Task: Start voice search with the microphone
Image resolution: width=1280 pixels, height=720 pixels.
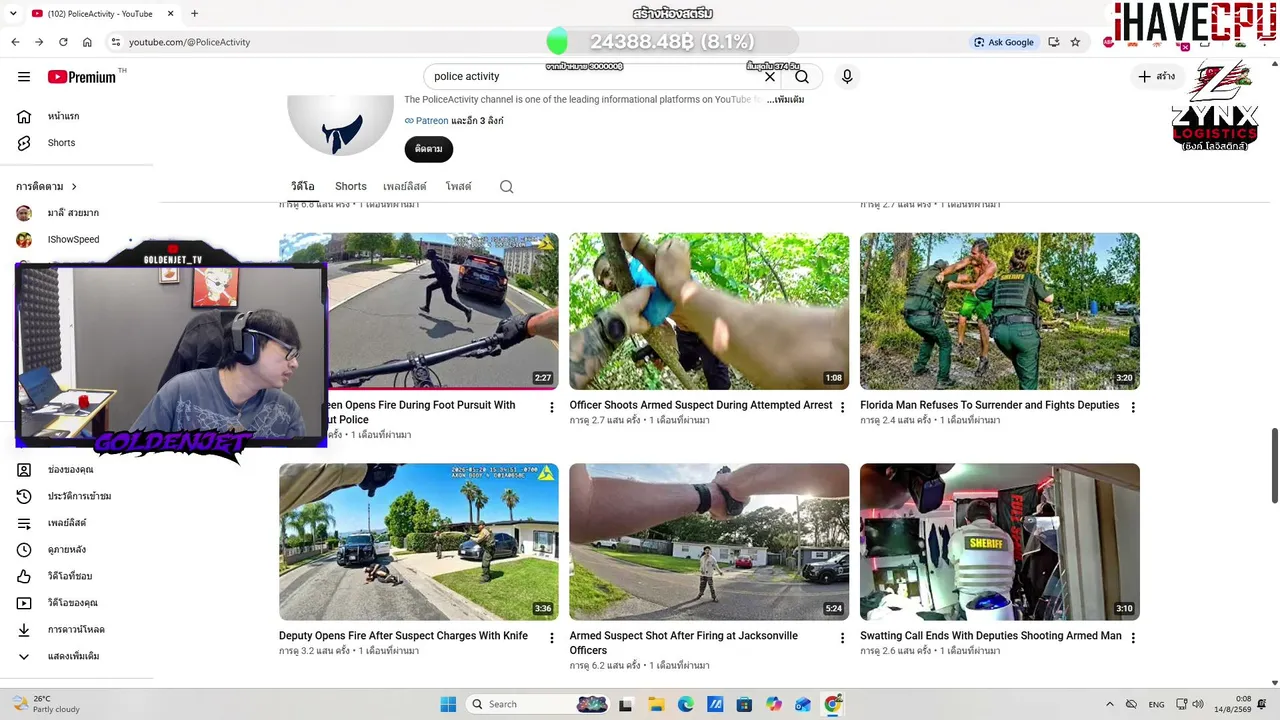Action: pos(847,77)
